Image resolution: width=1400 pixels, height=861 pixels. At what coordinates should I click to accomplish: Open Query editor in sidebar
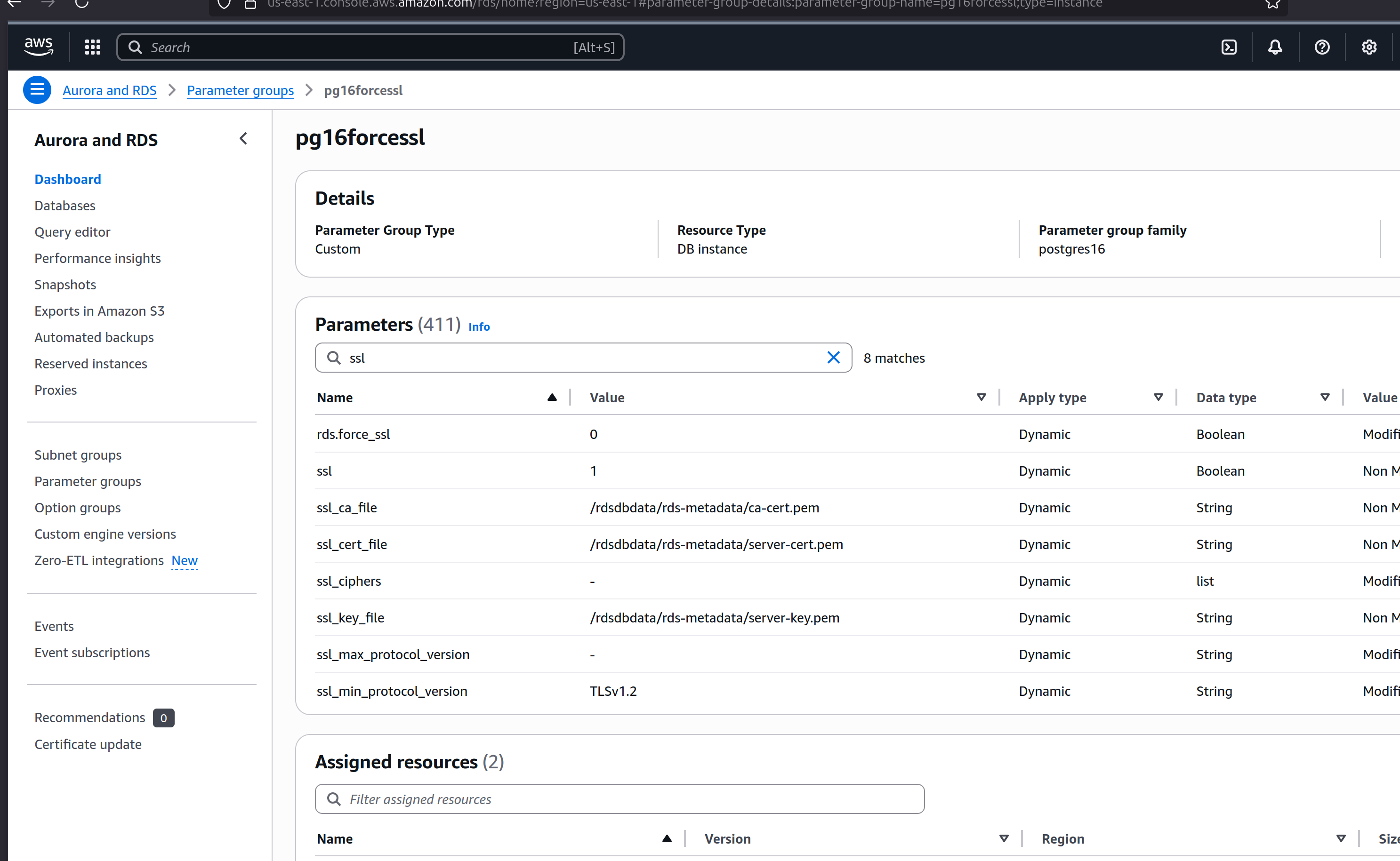click(72, 232)
